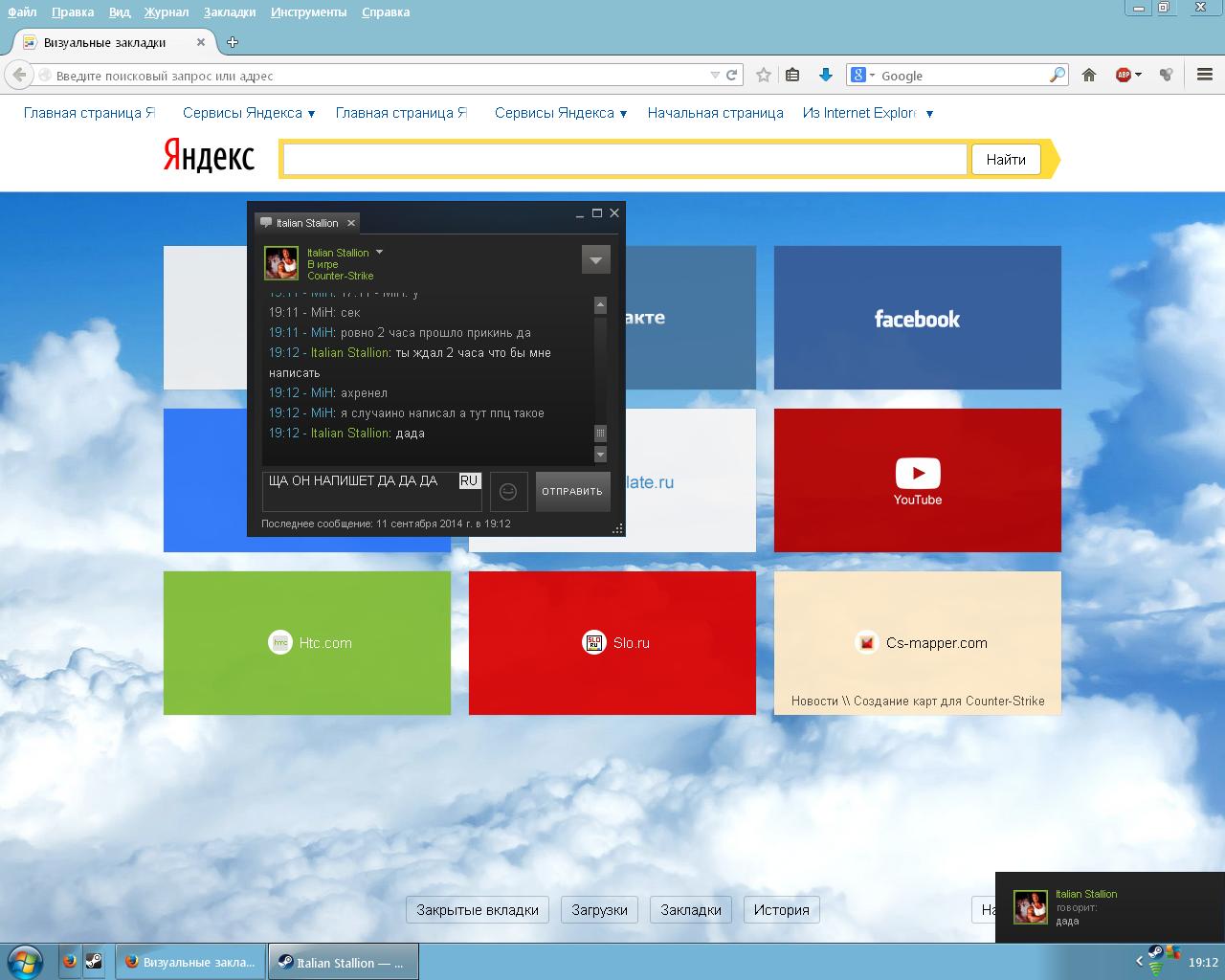
Task: Click chat scrollbar up arrow
Action: click(600, 305)
